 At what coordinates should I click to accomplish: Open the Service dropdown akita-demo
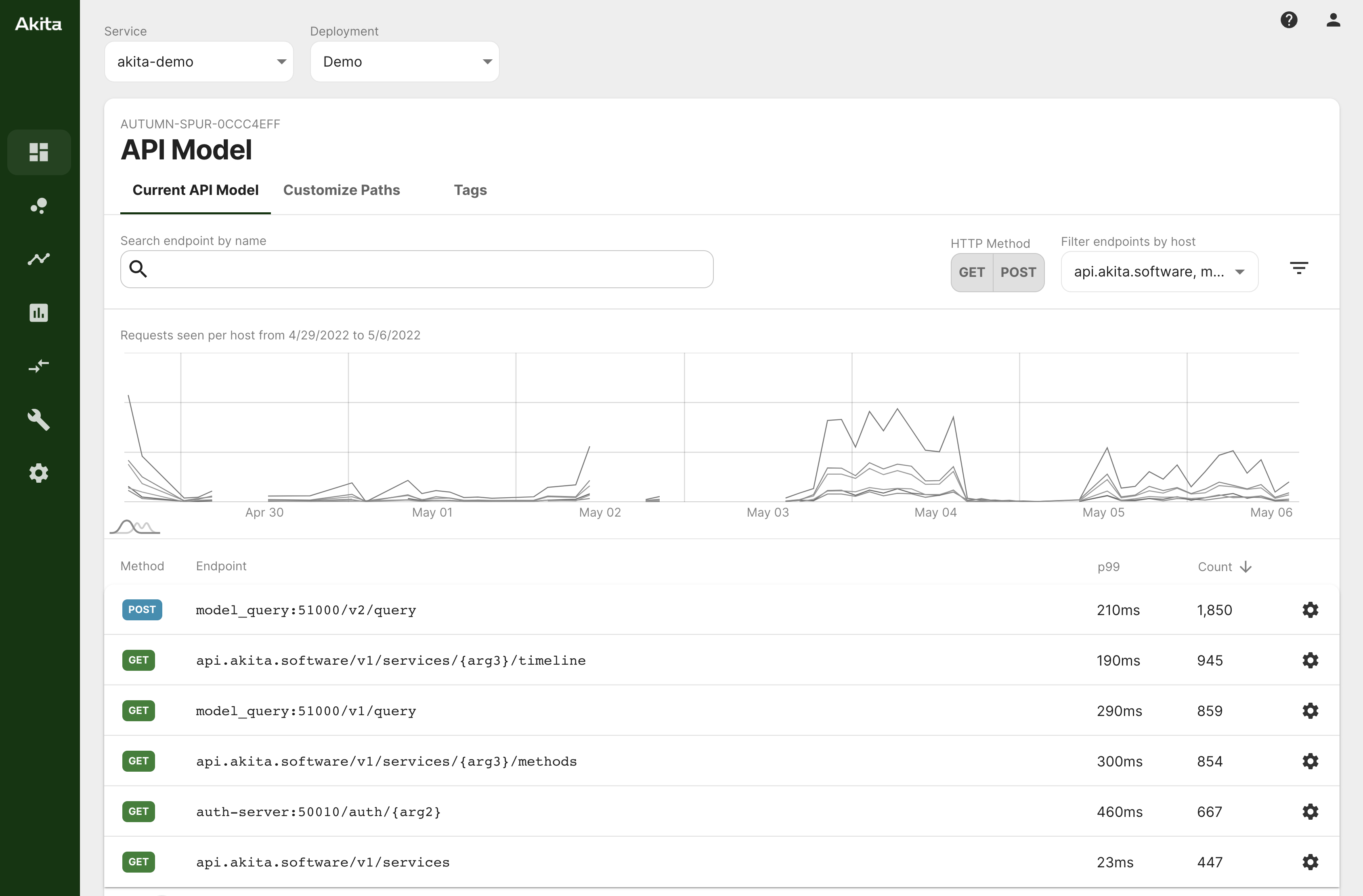199,61
